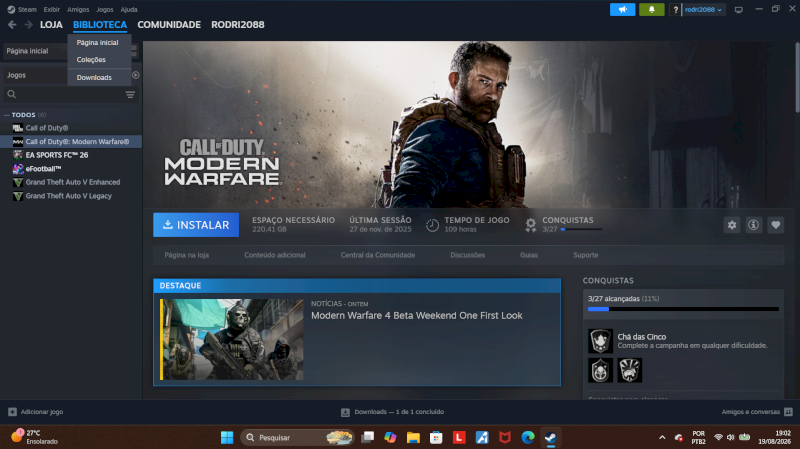Click the library filter lines icon
The width and height of the screenshot is (800, 449).
coord(130,95)
